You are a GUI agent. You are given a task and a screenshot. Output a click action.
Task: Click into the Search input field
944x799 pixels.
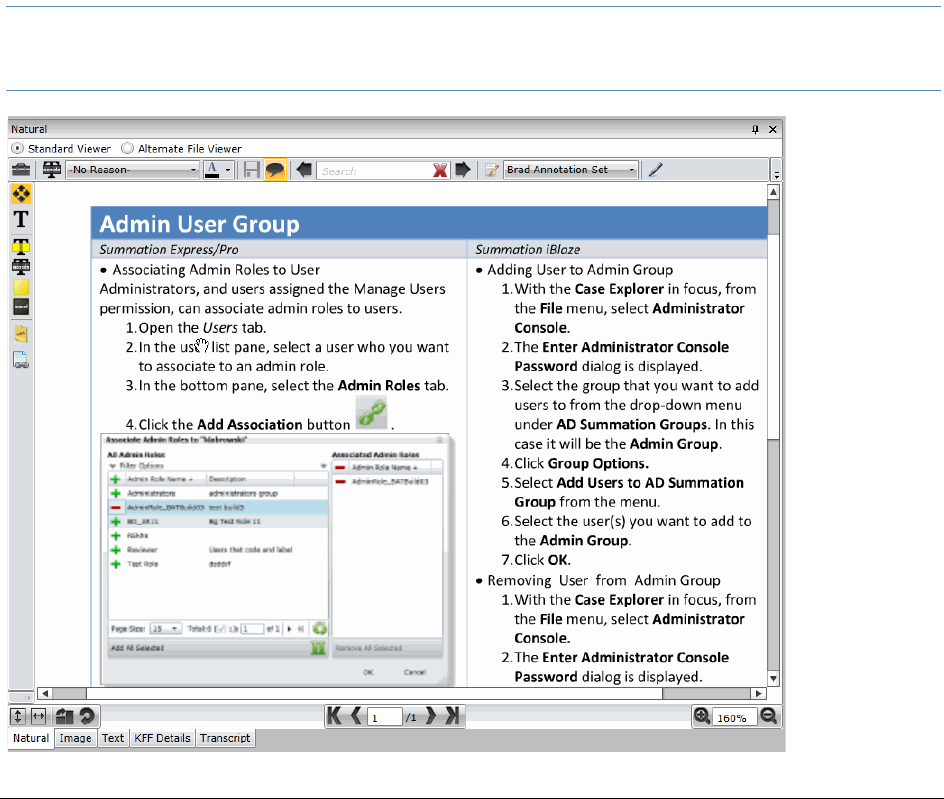coord(374,171)
